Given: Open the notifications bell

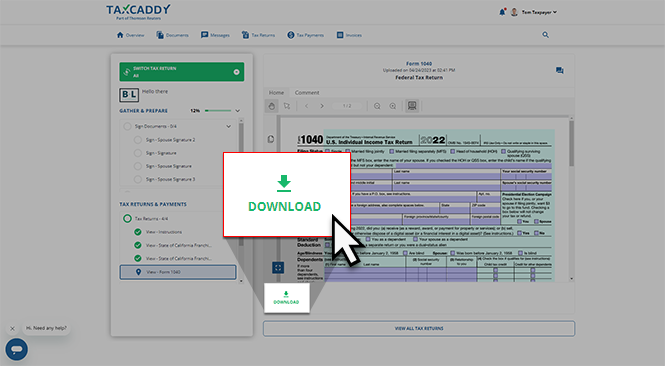Looking at the screenshot, I should [x=502, y=12].
